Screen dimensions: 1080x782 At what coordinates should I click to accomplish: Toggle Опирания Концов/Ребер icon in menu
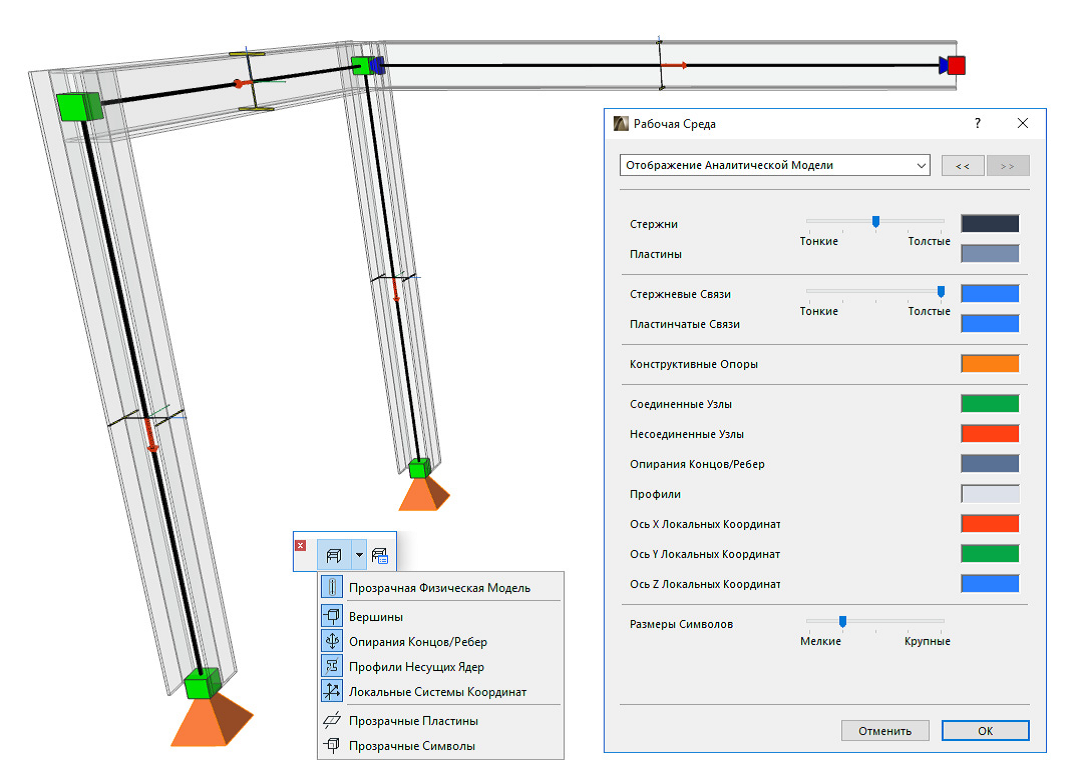[331, 642]
